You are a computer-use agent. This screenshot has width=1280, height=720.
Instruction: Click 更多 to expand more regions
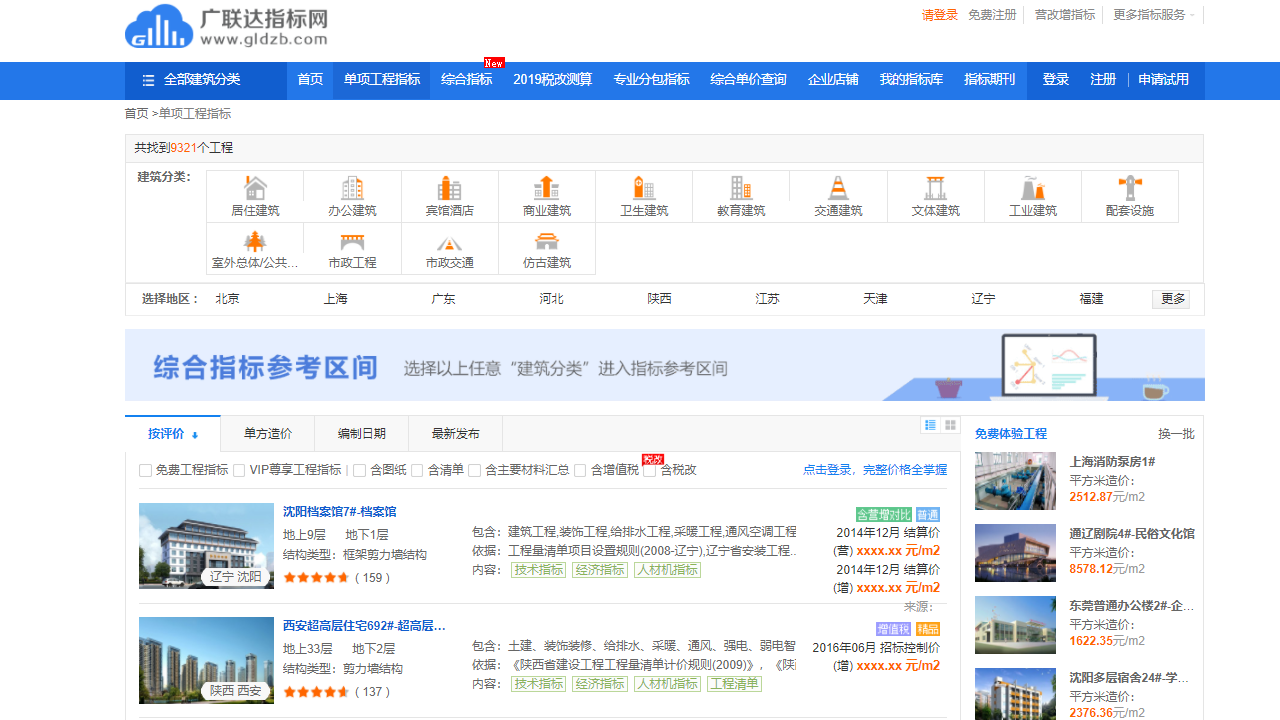click(x=1170, y=298)
